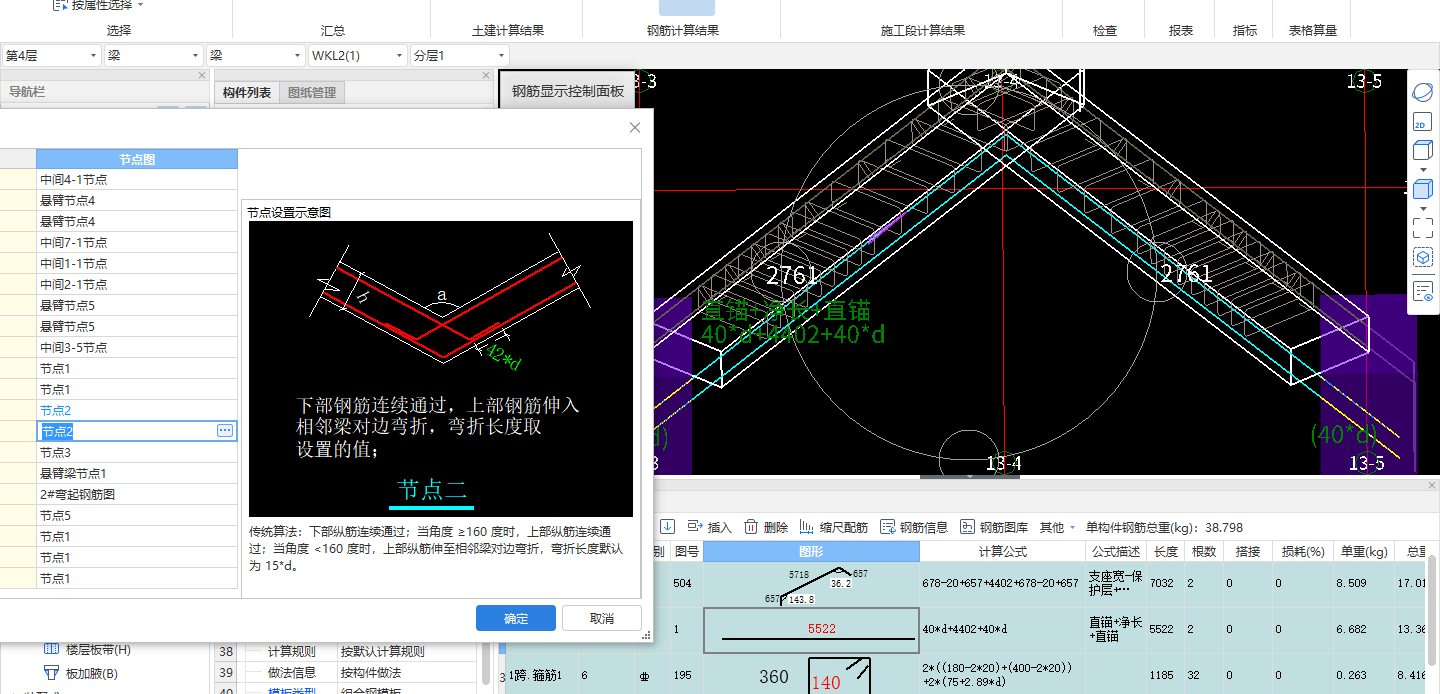Image resolution: width=1440 pixels, height=694 pixels.
Task: Switch to 2D view icon
Action: (x=1423, y=122)
